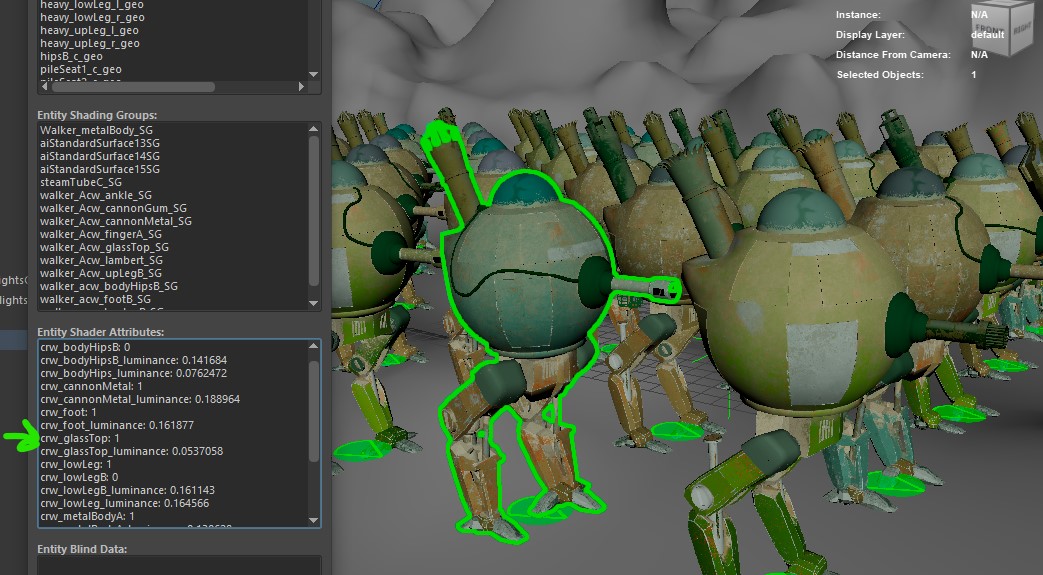Select crw_lowLeg: 1 attribute row
Image resolution: width=1043 pixels, height=575 pixels.
76,464
